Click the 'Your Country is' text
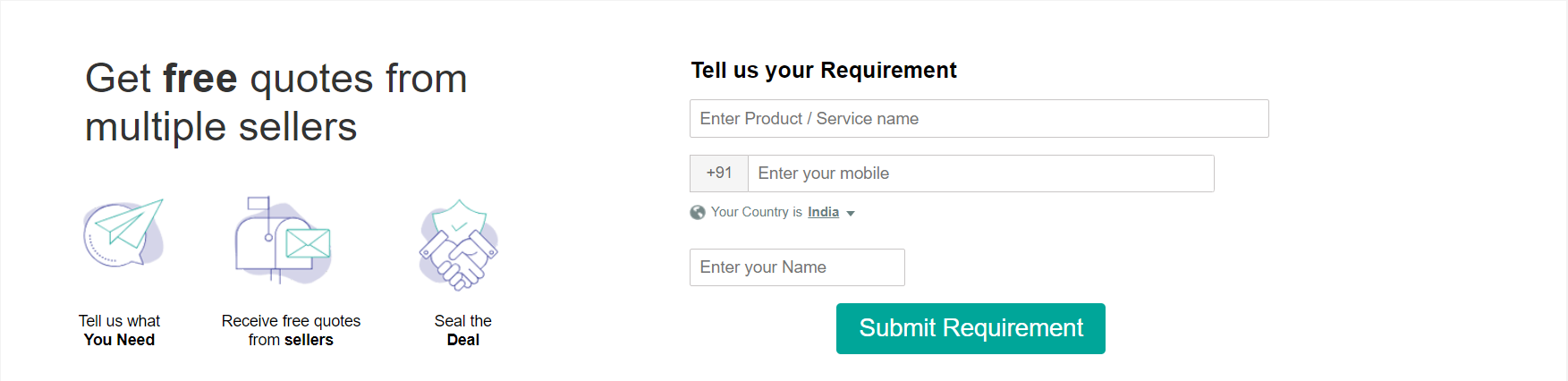This screenshot has width=1568, height=381. (757, 212)
